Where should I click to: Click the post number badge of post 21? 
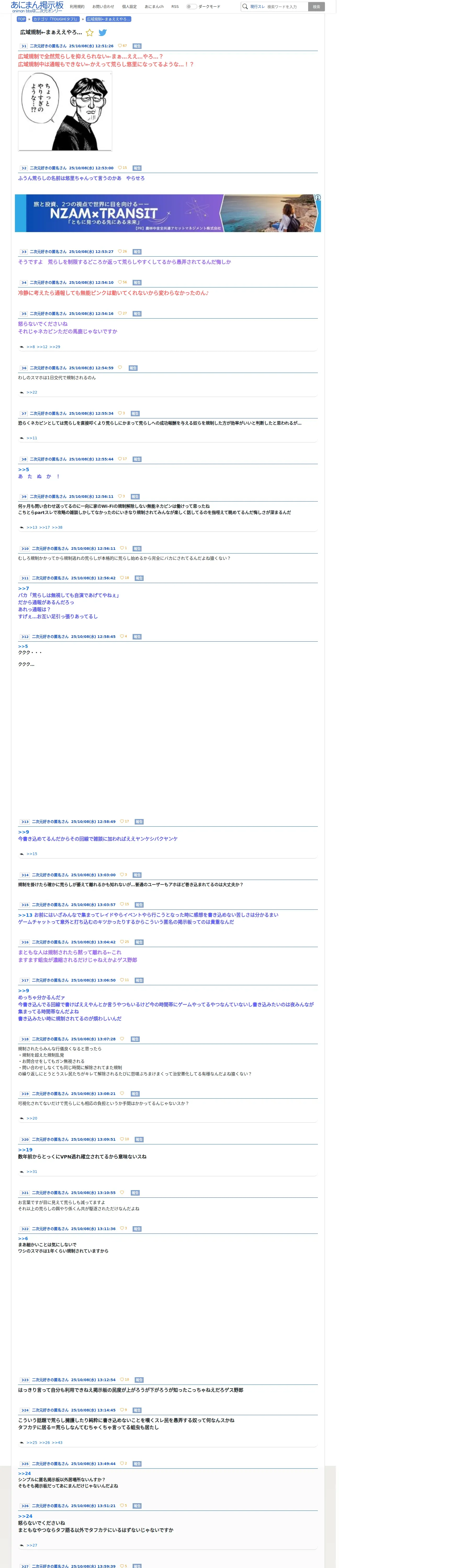pos(25,1192)
